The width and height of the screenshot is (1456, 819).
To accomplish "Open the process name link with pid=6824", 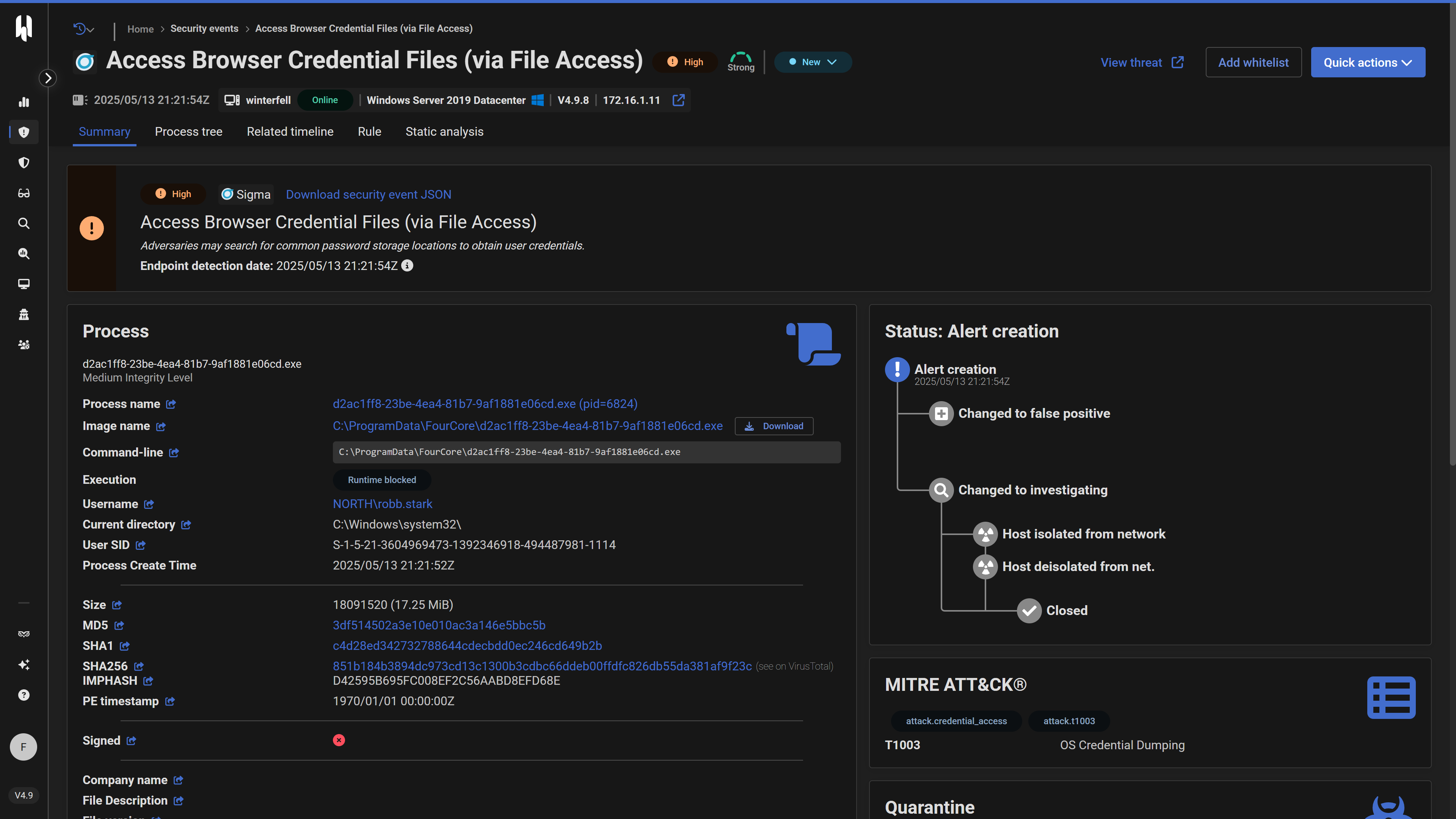I will 485,404.
